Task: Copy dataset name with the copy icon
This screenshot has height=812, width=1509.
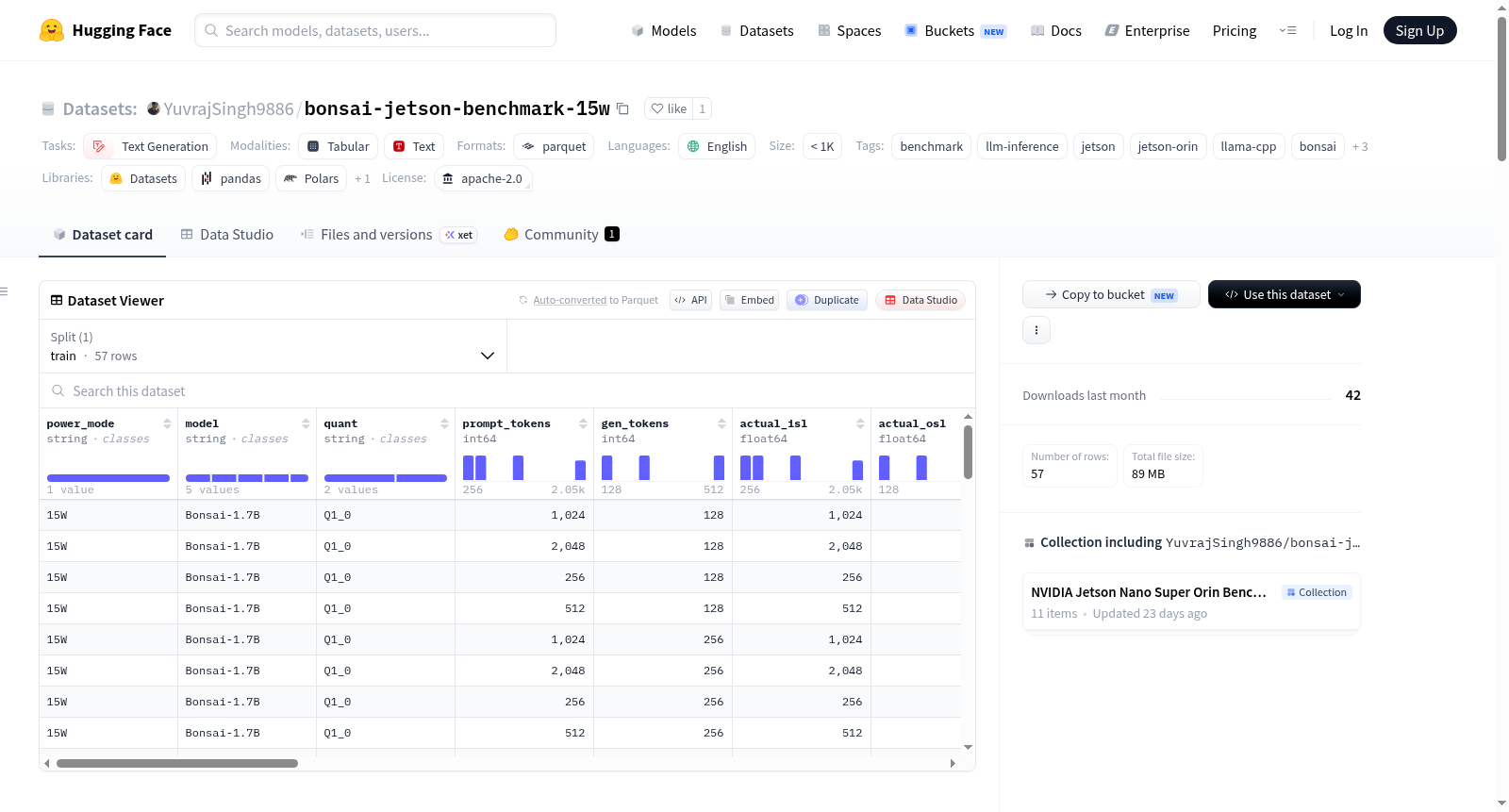Action: click(622, 108)
